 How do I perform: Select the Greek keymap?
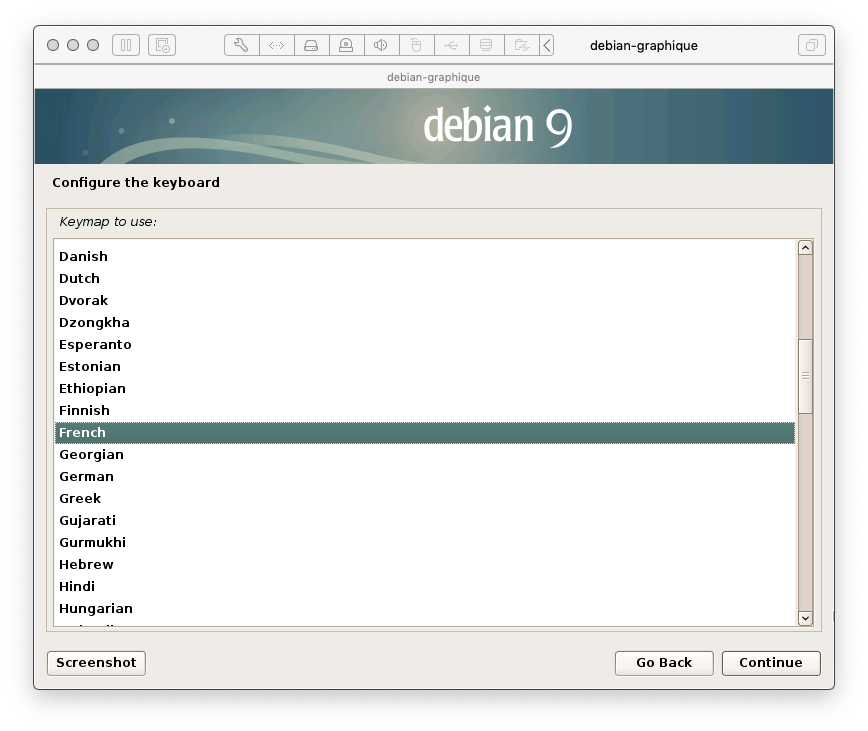tap(425, 499)
